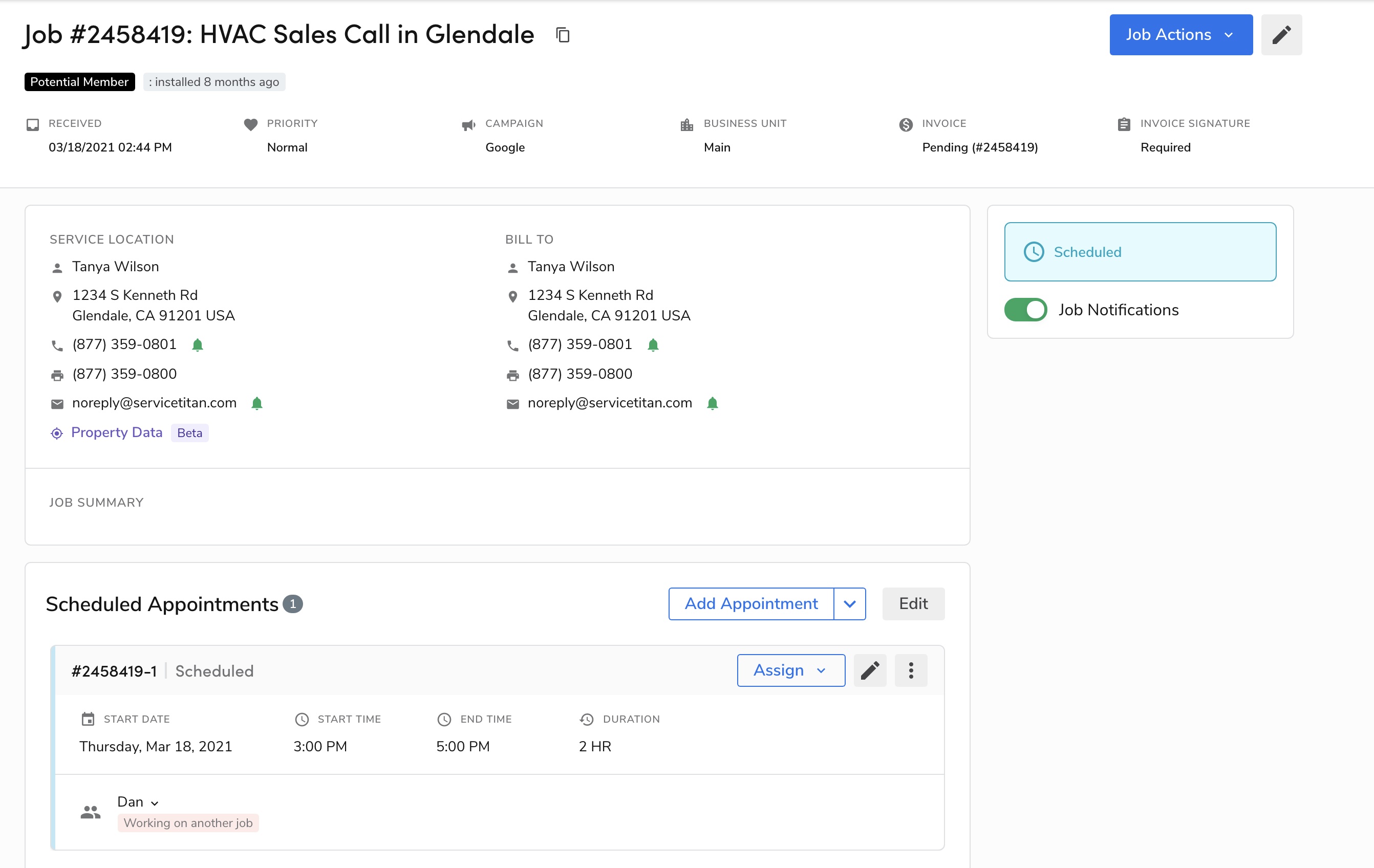Click the End Time clock icon
Screen dimensions: 1374x868
[444, 719]
